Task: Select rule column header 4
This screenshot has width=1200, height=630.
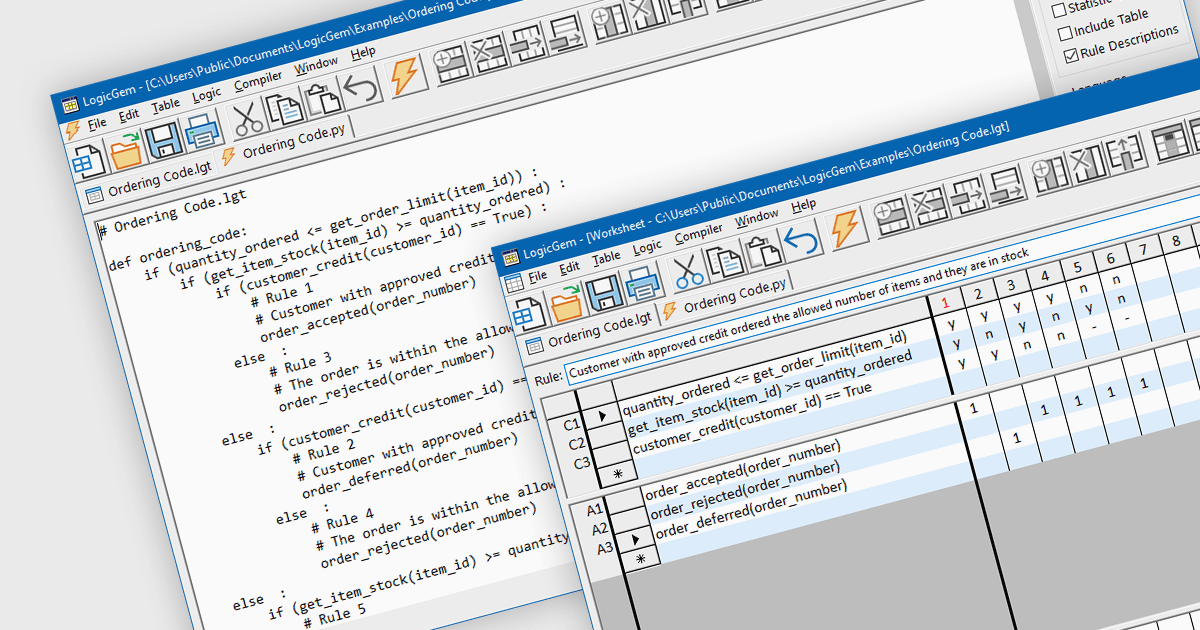Action: pyautogui.click(x=1044, y=275)
